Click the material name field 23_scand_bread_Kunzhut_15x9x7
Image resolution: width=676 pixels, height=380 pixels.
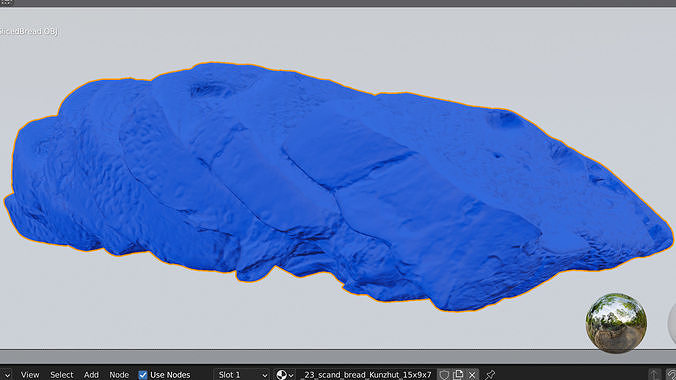pyautogui.click(x=367, y=374)
